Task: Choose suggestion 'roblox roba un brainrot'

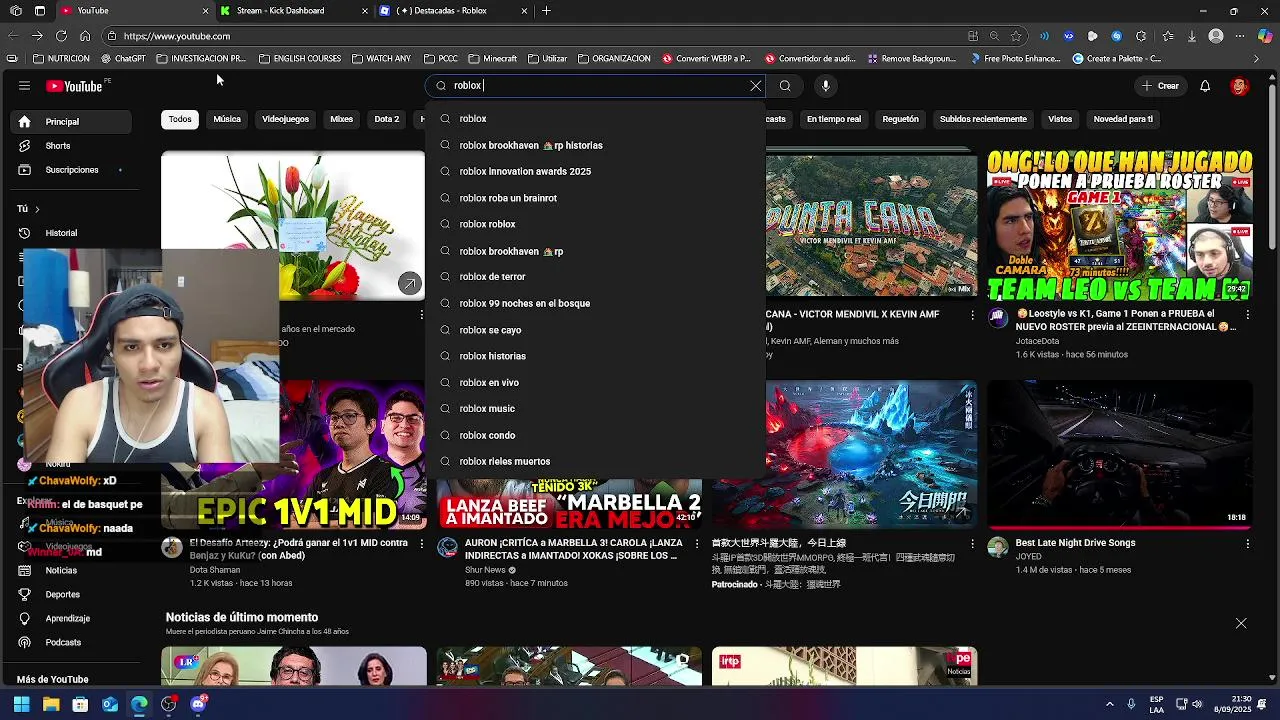Action: click(x=595, y=198)
